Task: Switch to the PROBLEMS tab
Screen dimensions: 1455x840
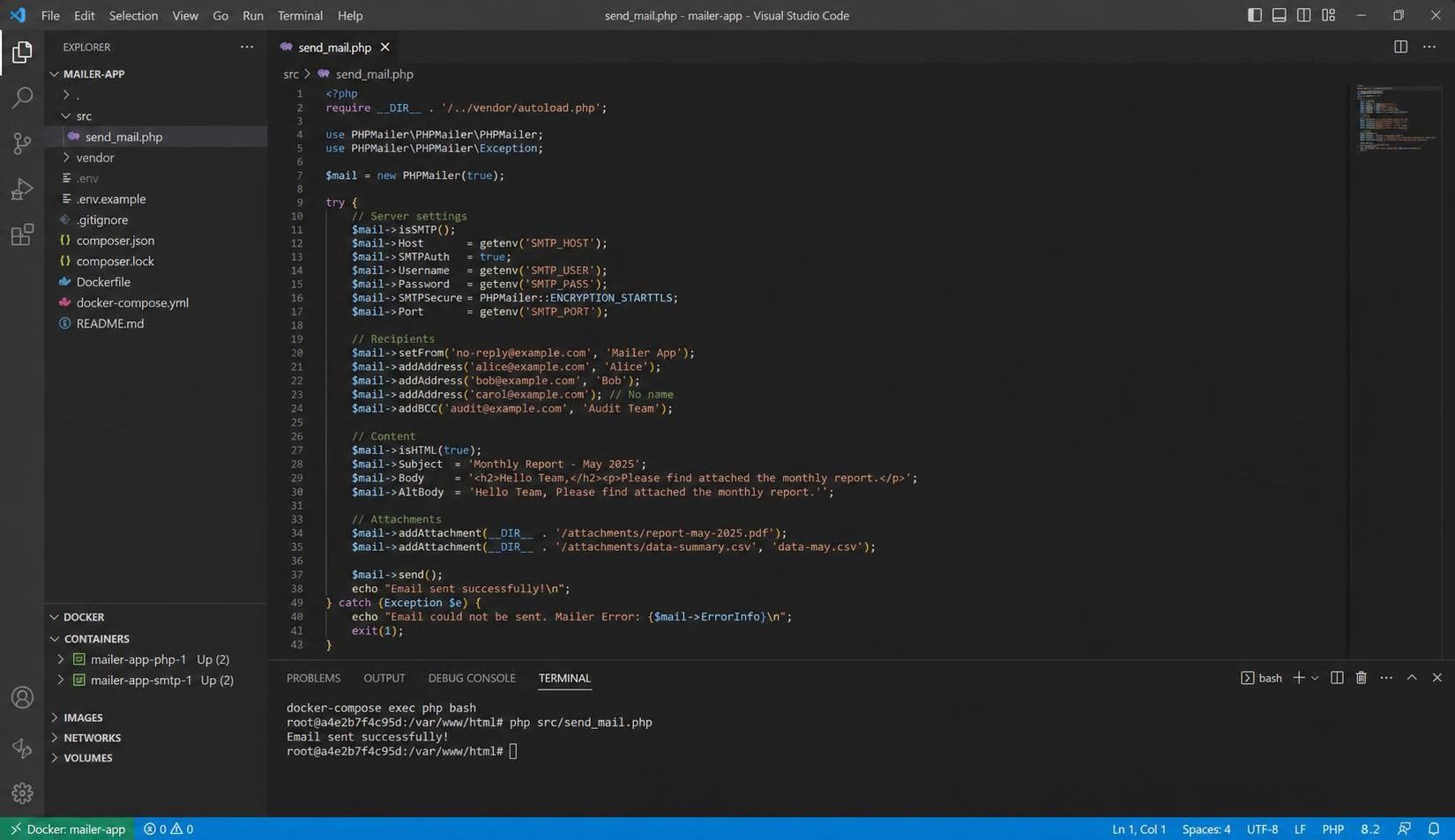Action: pos(313,678)
